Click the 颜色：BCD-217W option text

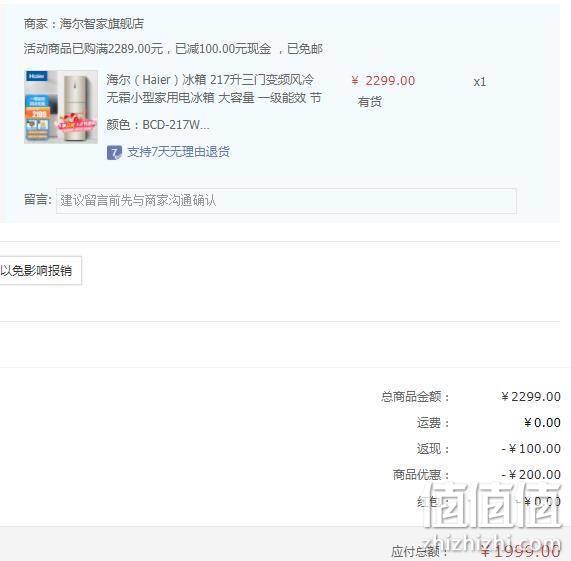[158, 125]
